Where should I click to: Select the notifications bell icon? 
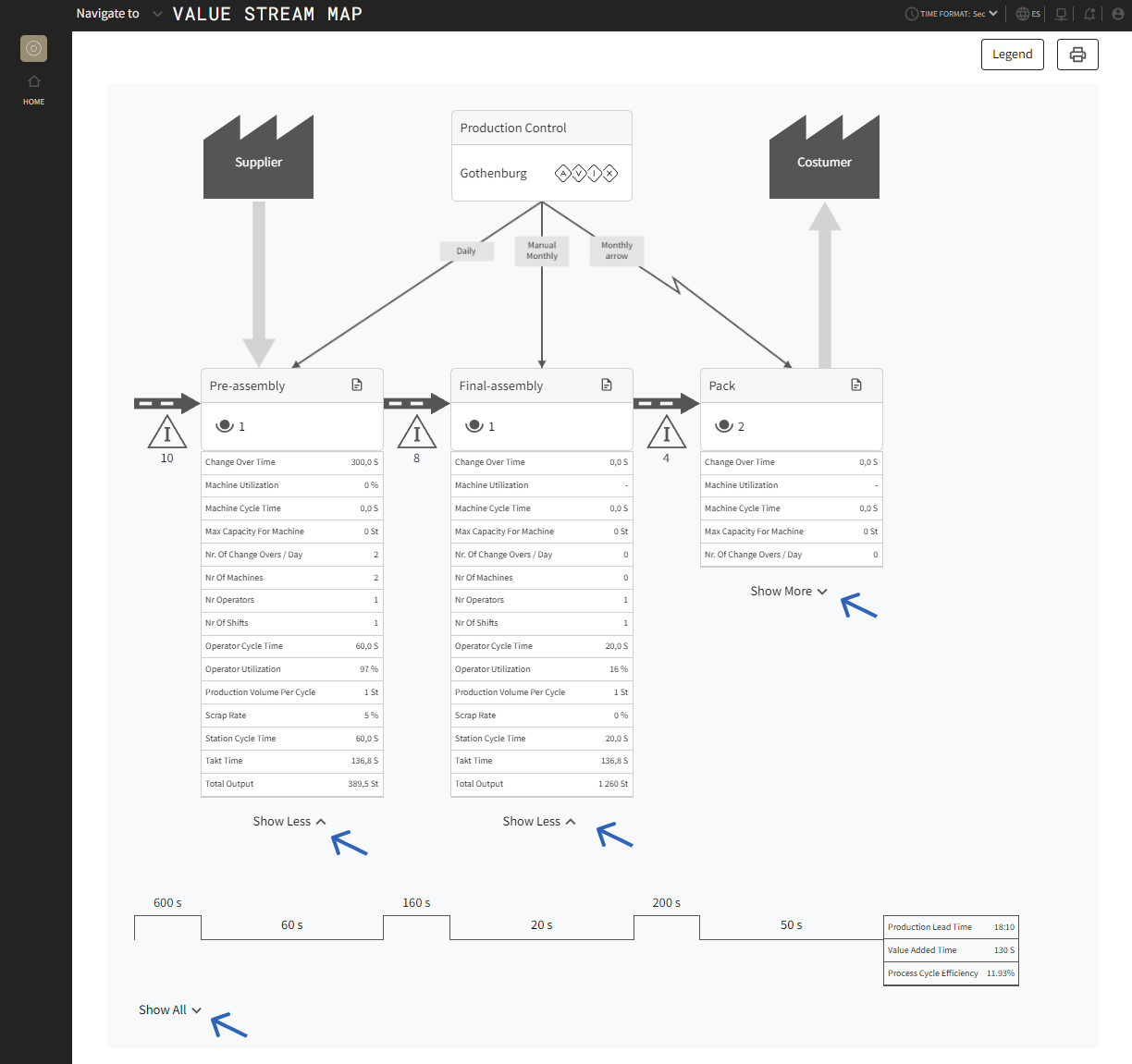pyautogui.click(x=1089, y=13)
